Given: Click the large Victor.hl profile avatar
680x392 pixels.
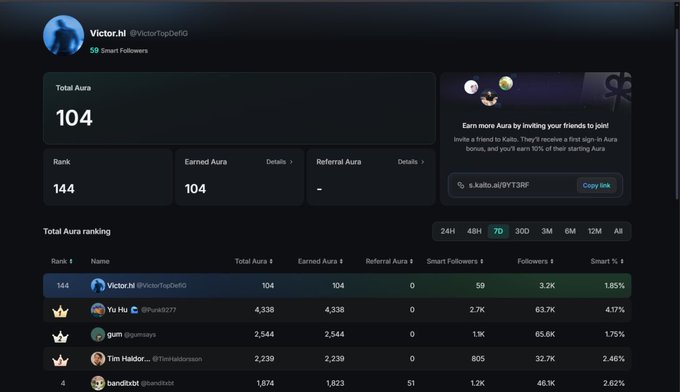Looking at the screenshot, I should 63,36.
